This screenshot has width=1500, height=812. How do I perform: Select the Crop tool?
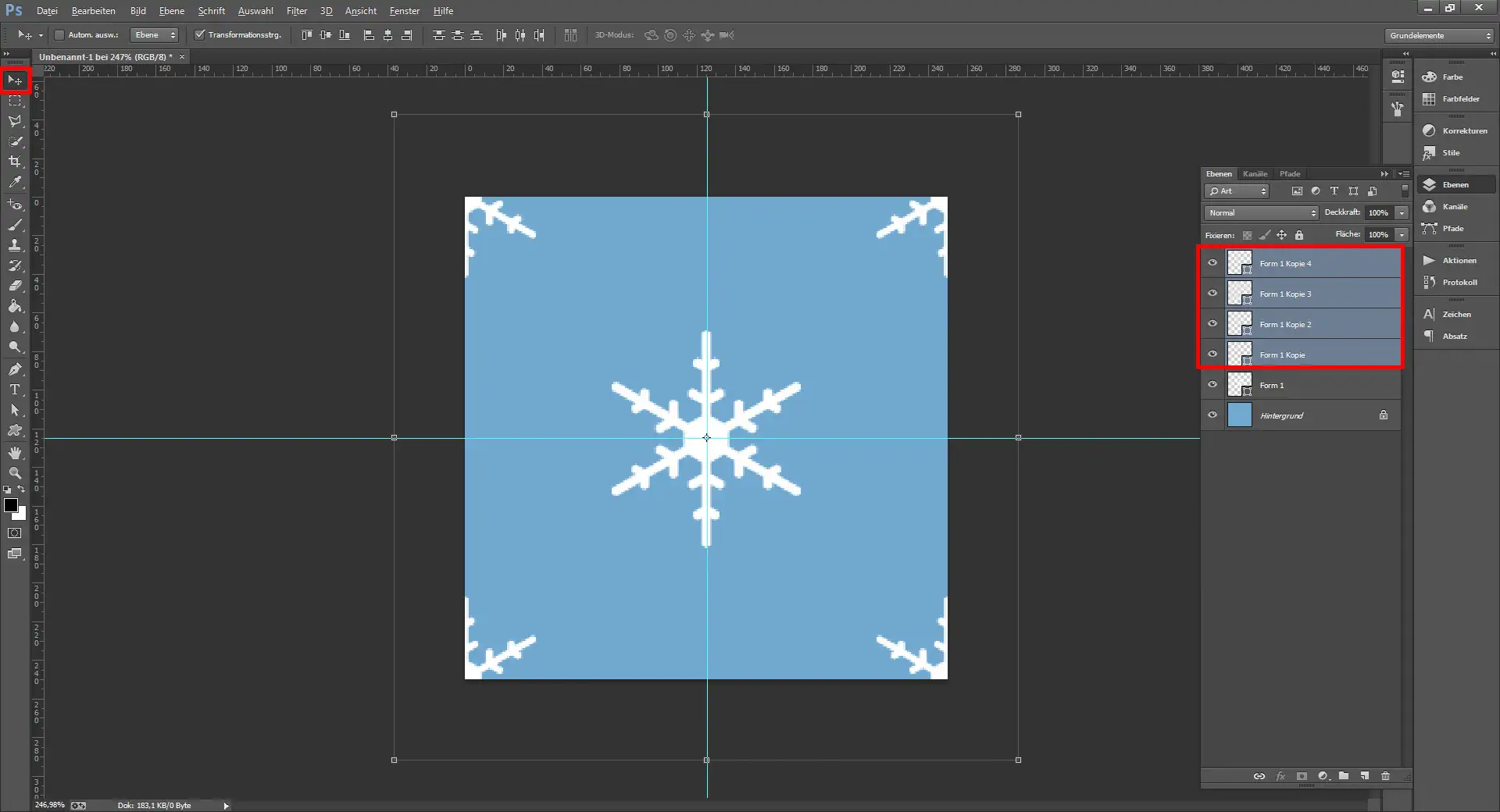(15, 162)
